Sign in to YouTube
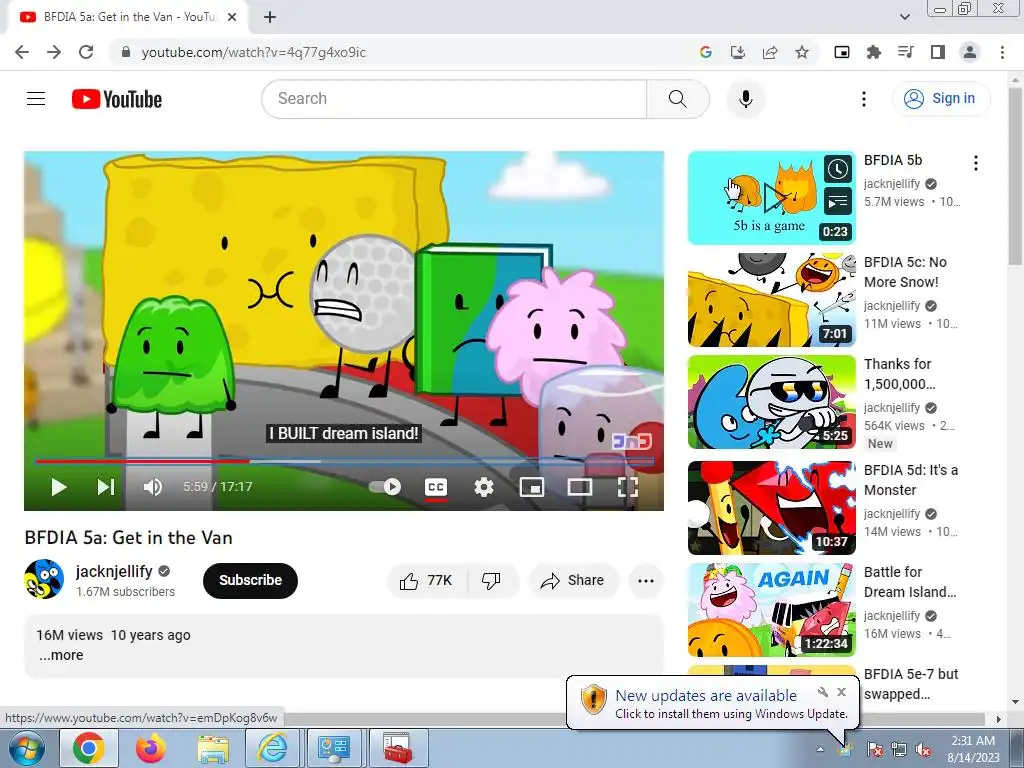Image resolution: width=1024 pixels, height=768 pixels. [x=940, y=99]
